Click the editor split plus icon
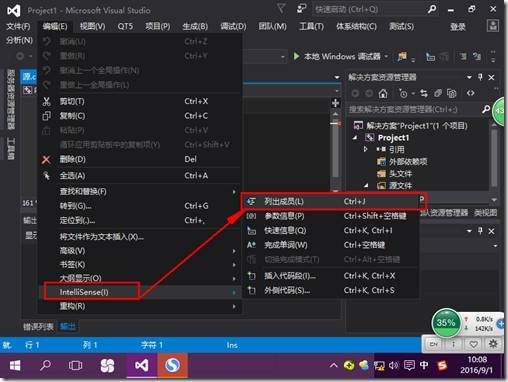The height and width of the screenshot is (382, 508). tap(336, 103)
